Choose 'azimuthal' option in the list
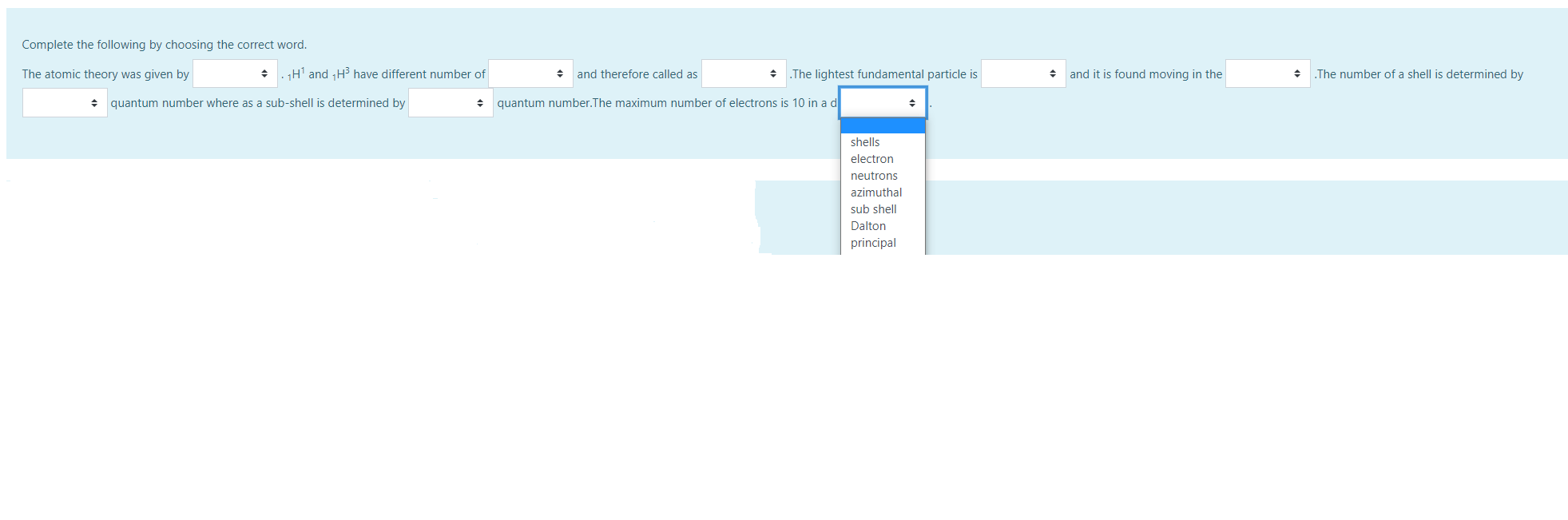This screenshot has height=520, width=1568. point(883,193)
